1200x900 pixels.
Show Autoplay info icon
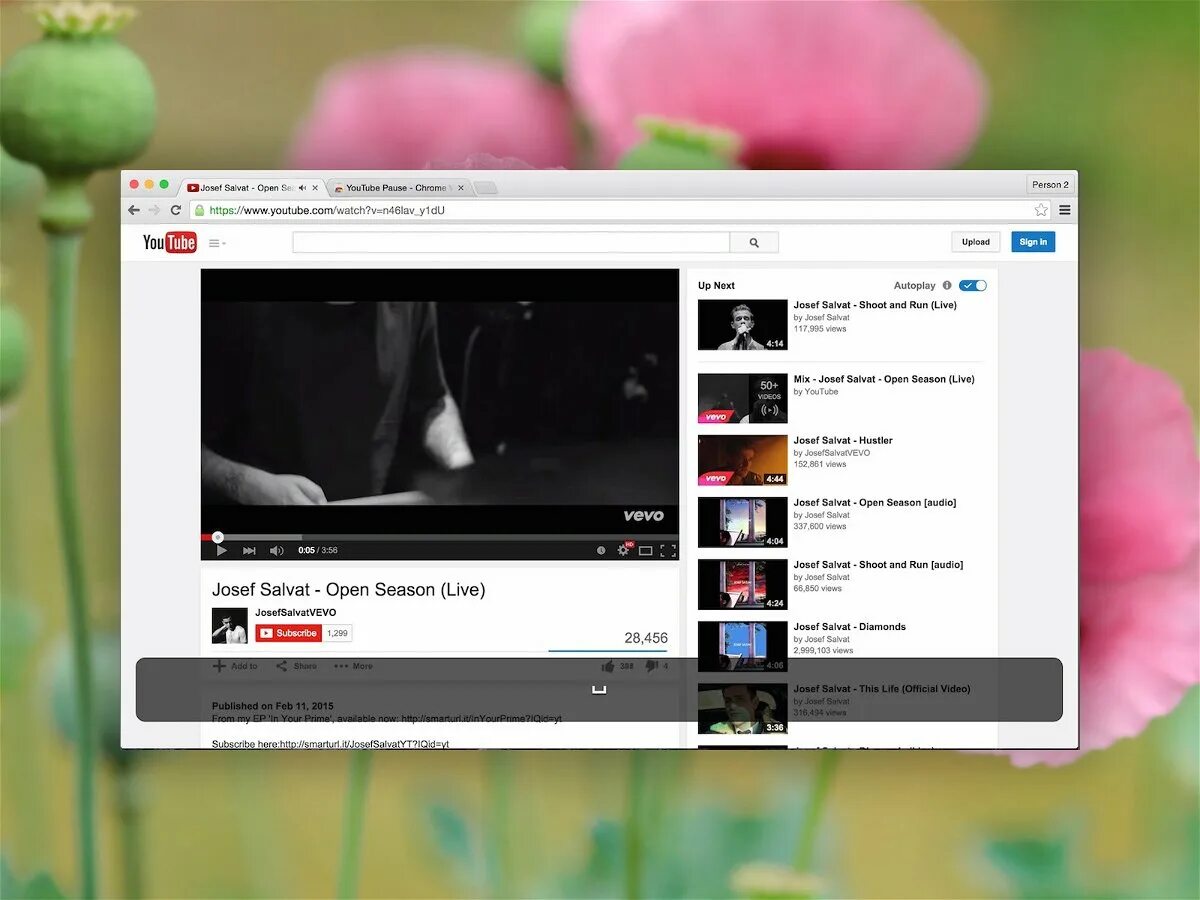tap(947, 286)
